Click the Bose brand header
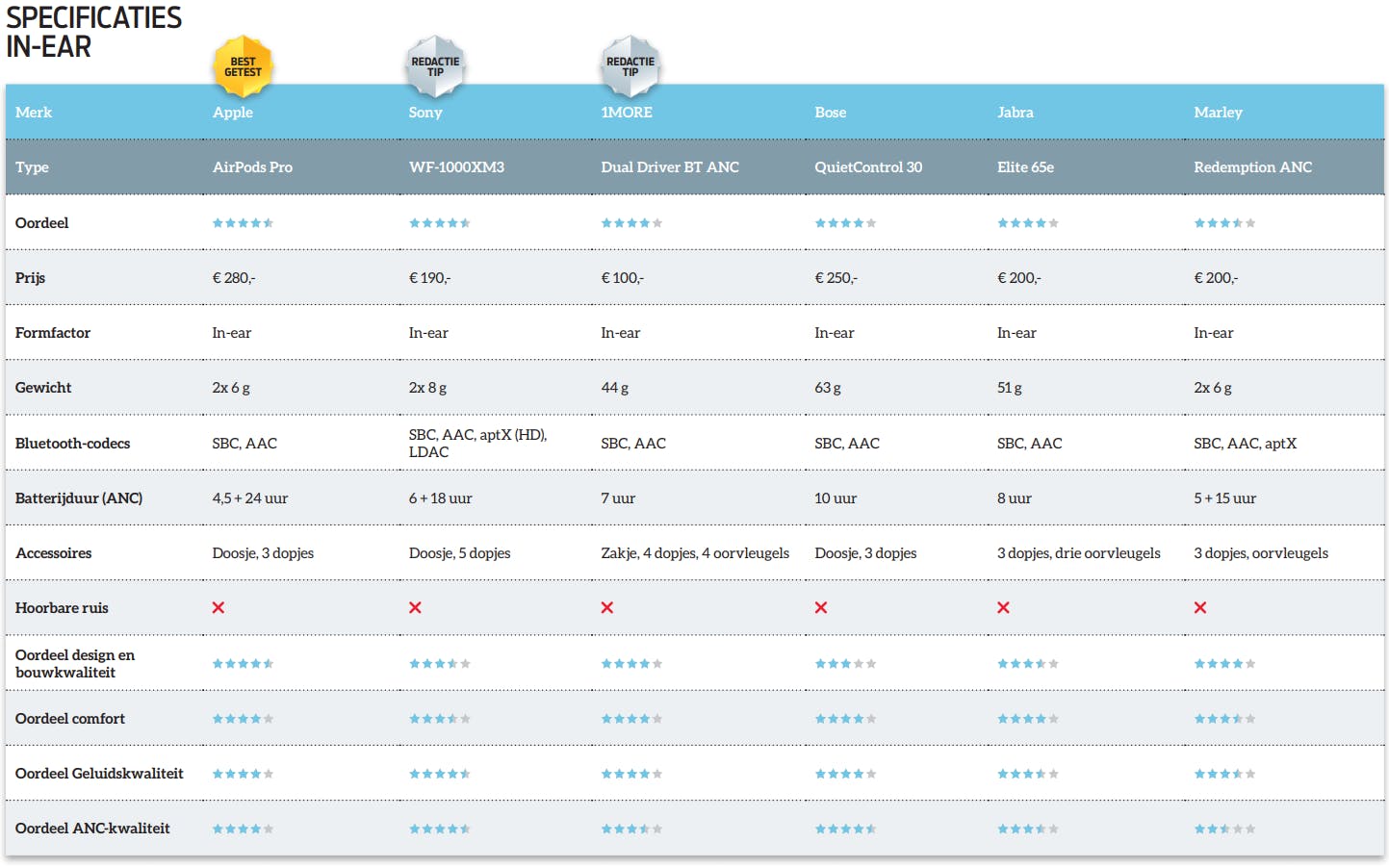1389x868 pixels. coord(831,113)
